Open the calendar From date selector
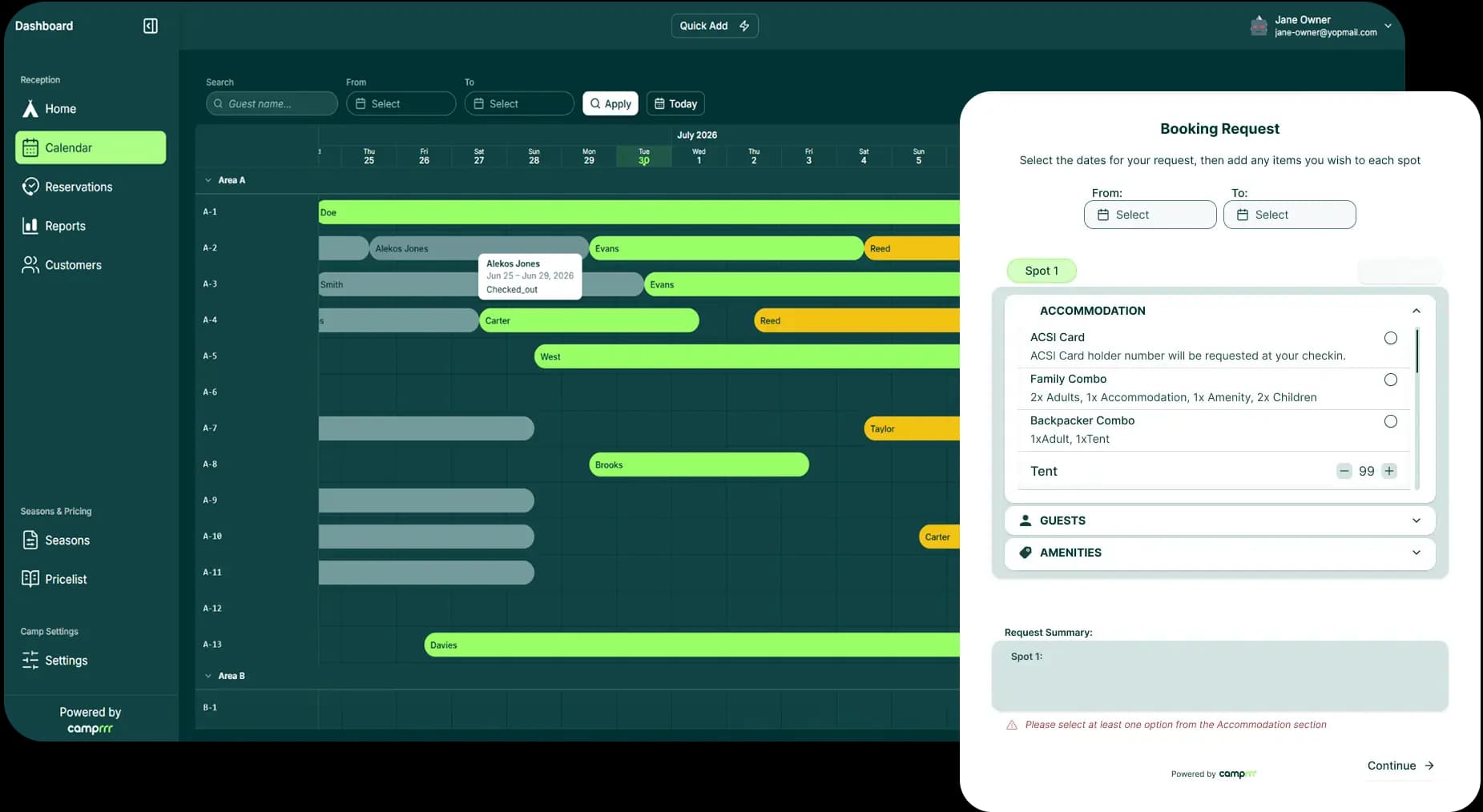 (x=401, y=103)
